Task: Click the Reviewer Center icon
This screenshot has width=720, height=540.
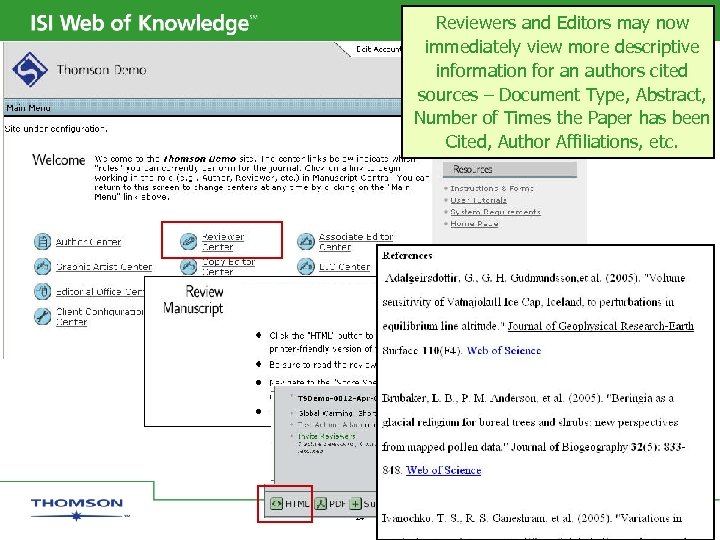Action: (188, 242)
